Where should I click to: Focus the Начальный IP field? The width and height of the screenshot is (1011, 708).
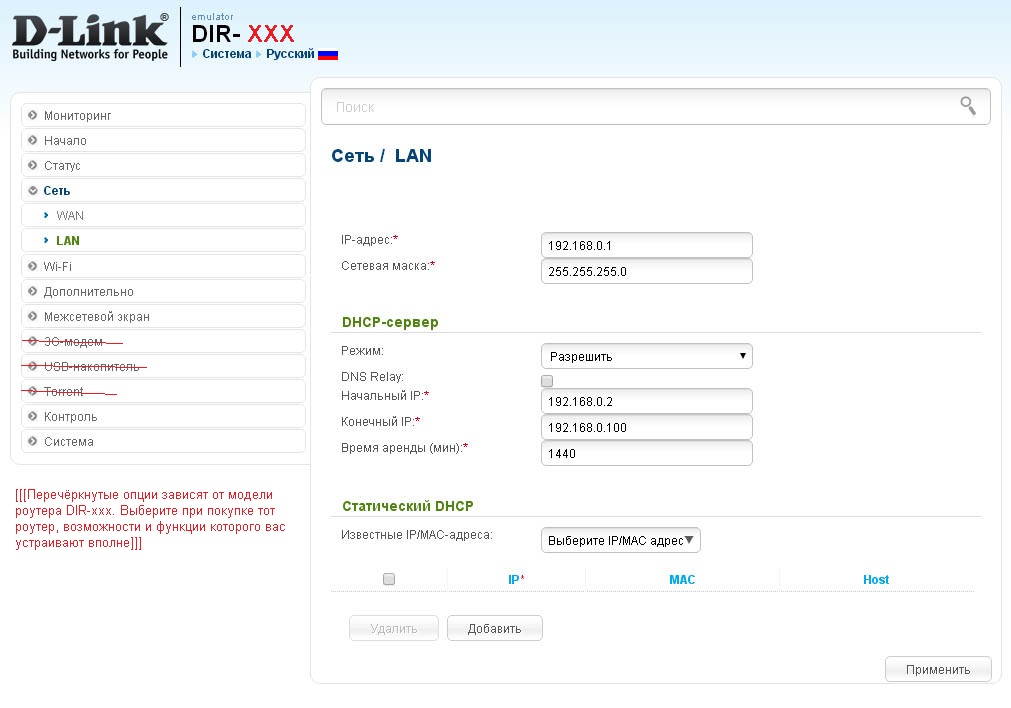click(646, 401)
